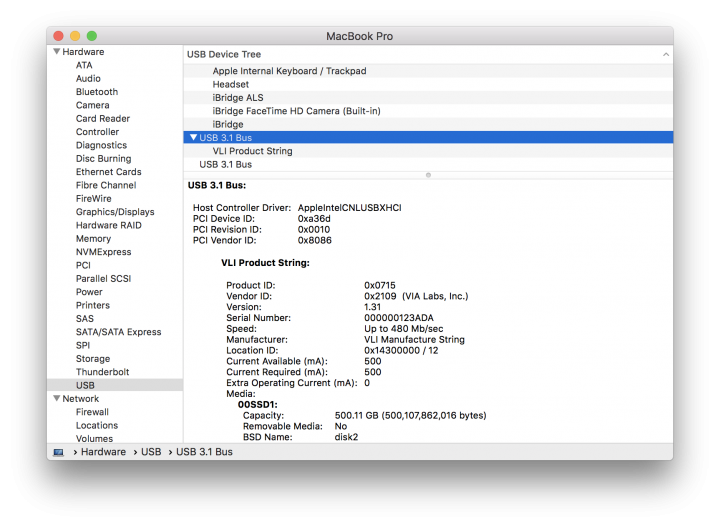Click the split pane divider handle

(x=428, y=175)
